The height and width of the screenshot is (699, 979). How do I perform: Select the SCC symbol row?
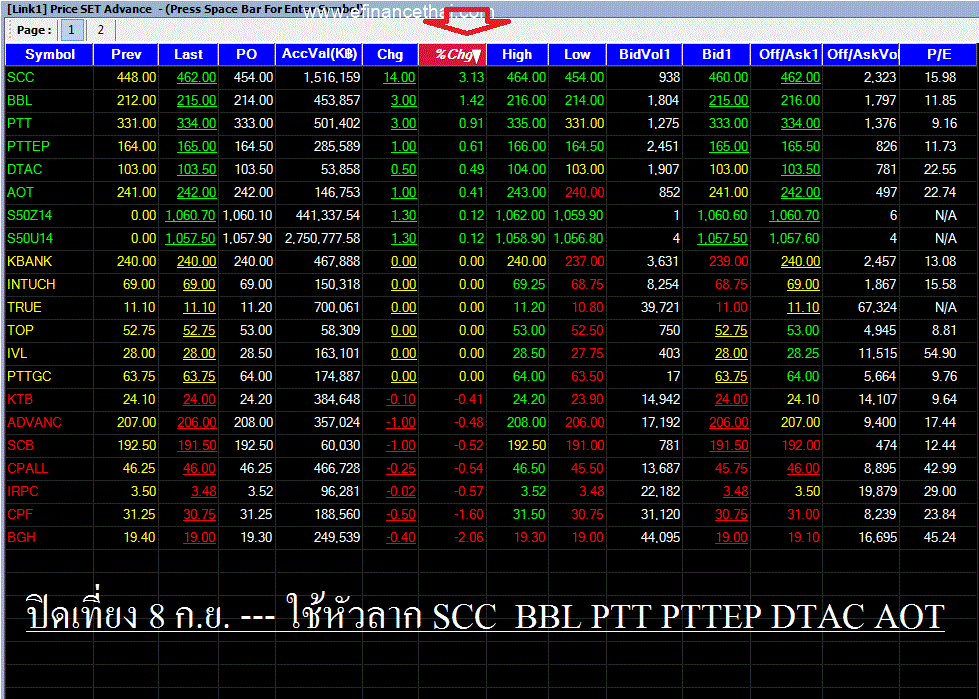21,77
